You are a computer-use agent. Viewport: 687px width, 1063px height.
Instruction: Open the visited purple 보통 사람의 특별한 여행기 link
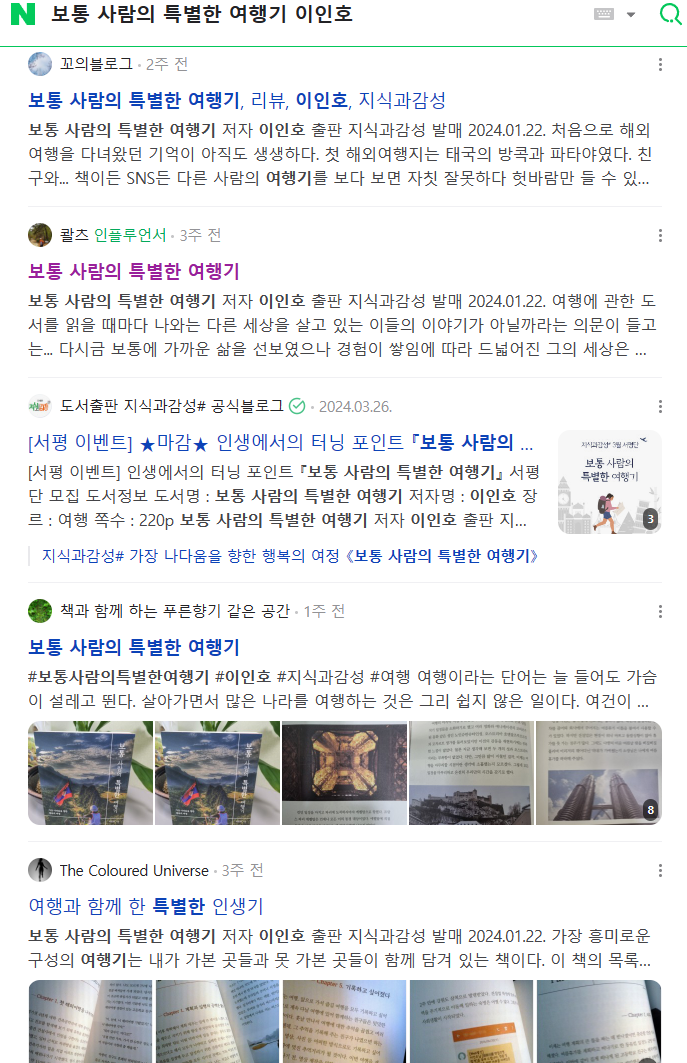134,271
